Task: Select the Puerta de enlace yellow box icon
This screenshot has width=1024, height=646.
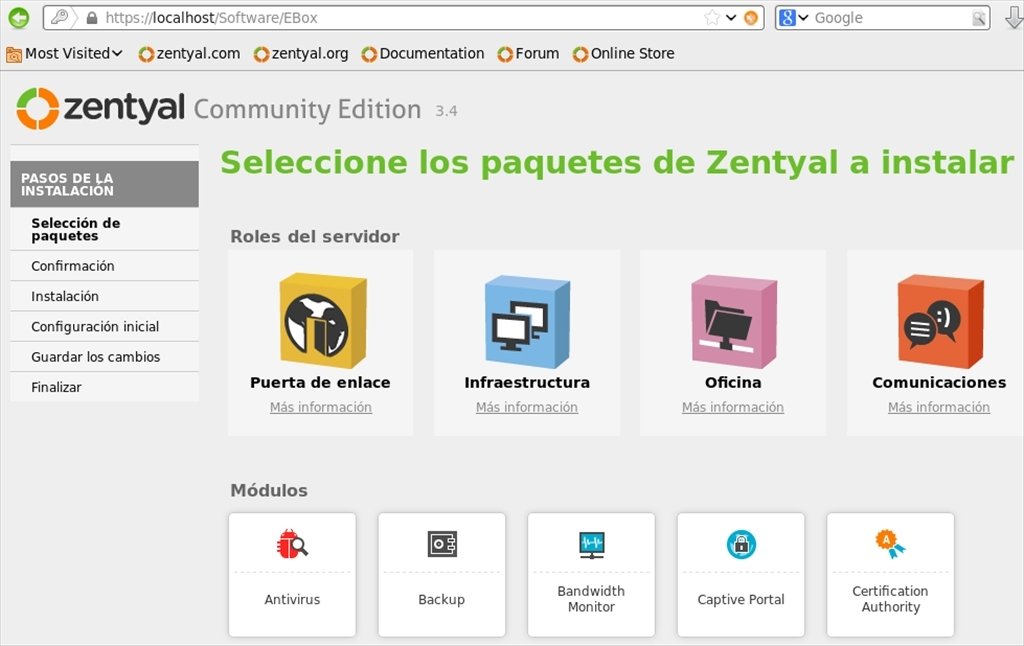Action: pyautogui.click(x=323, y=321)
